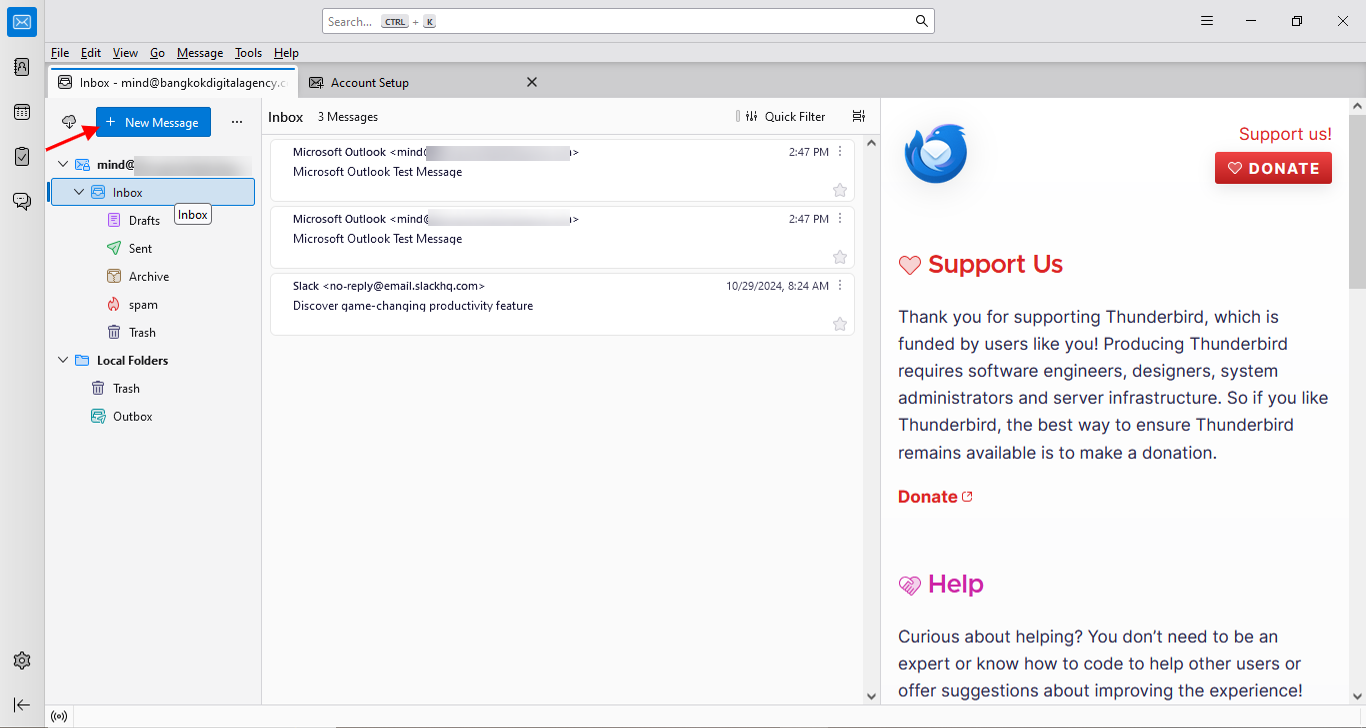This screenshot has height=728, width=1366.
Task: Open folder pane options (three dots)
Action: point(237,122)
